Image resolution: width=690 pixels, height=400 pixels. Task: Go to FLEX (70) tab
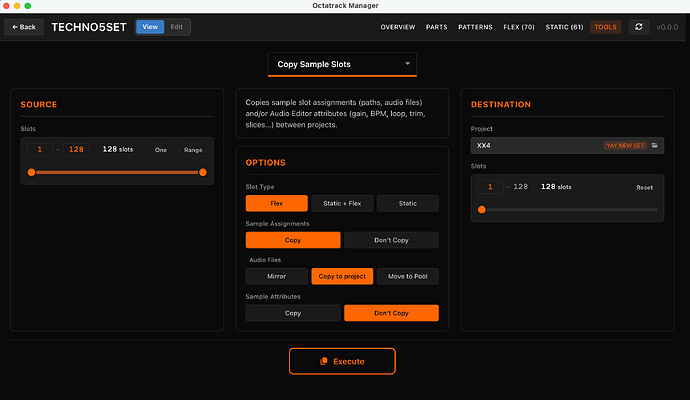519,27
